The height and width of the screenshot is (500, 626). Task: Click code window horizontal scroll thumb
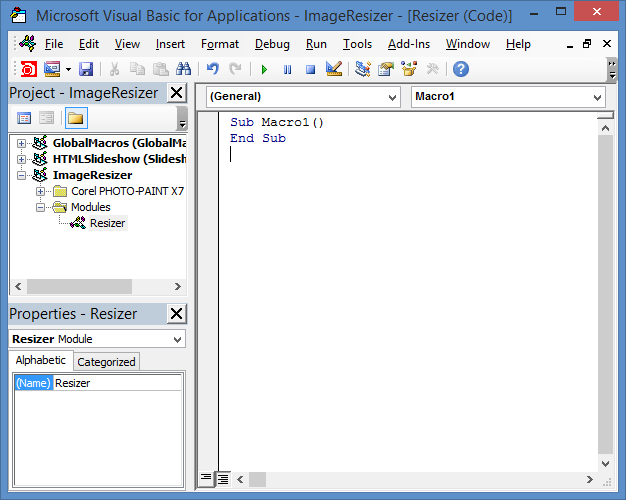pos(258,479)
